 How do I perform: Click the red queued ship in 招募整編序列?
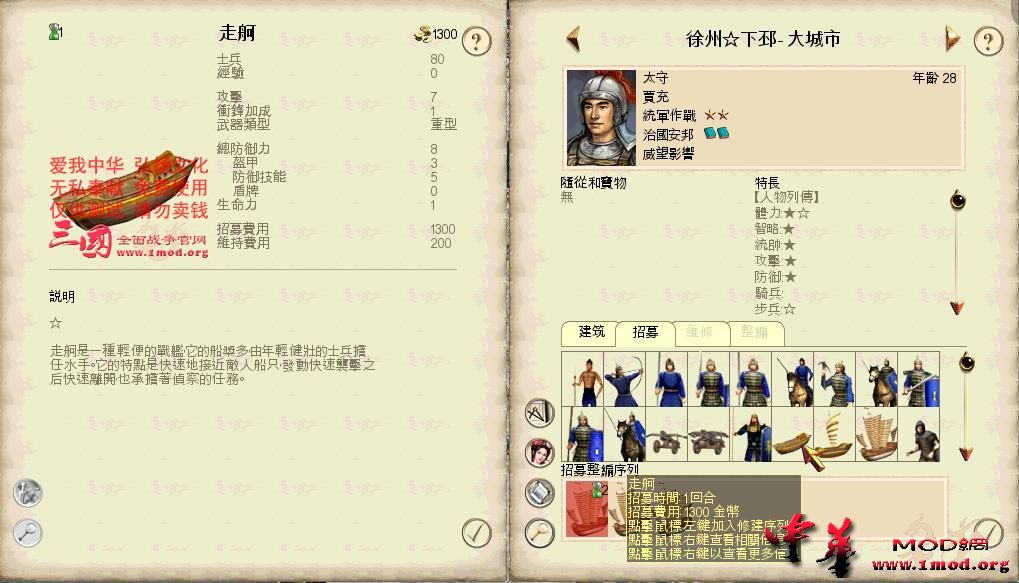coord(587,509)
